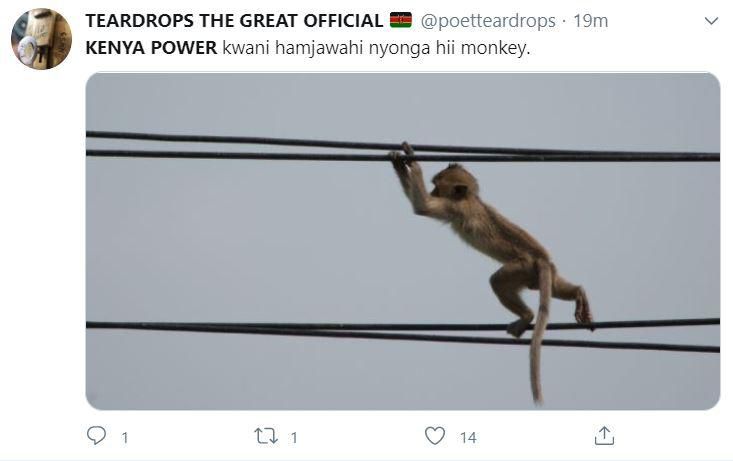Click the retweet count number 1

click(294, 437)
